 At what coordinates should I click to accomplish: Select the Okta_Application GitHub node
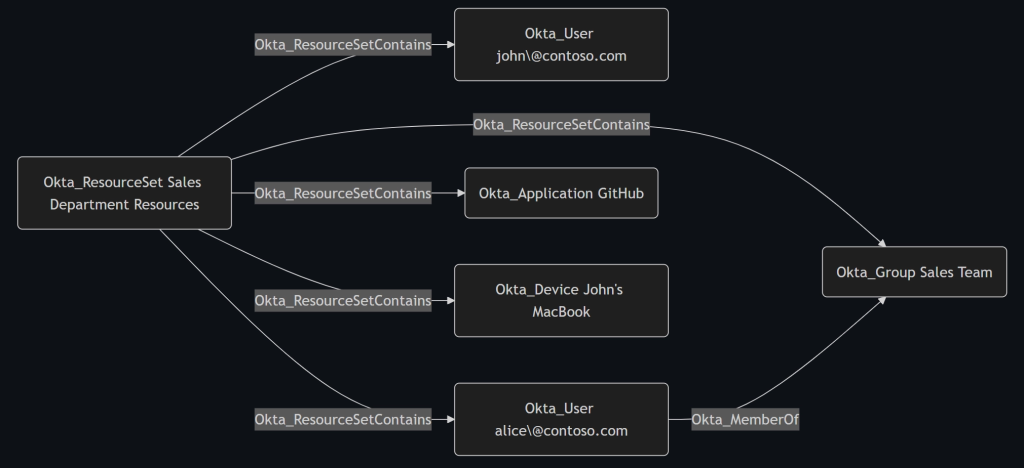click(561, 193)
